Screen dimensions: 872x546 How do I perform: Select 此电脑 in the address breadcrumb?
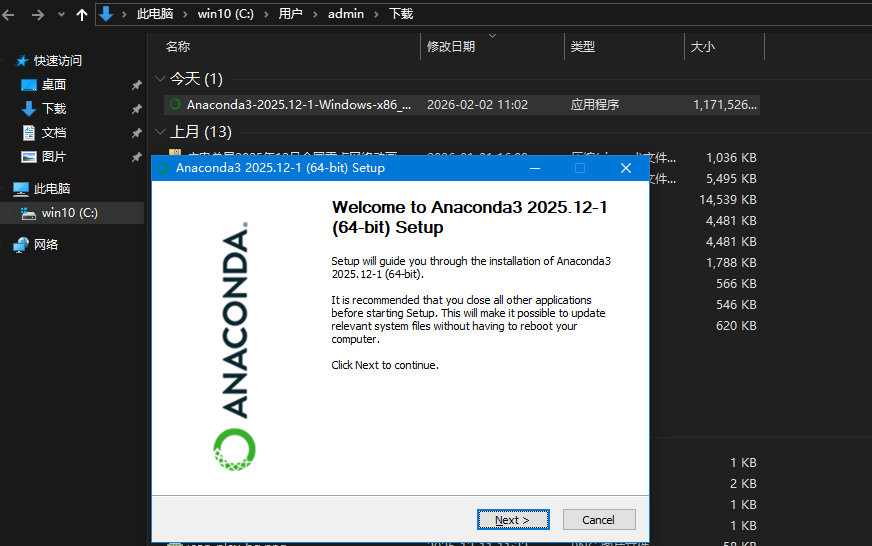[155, 14]
